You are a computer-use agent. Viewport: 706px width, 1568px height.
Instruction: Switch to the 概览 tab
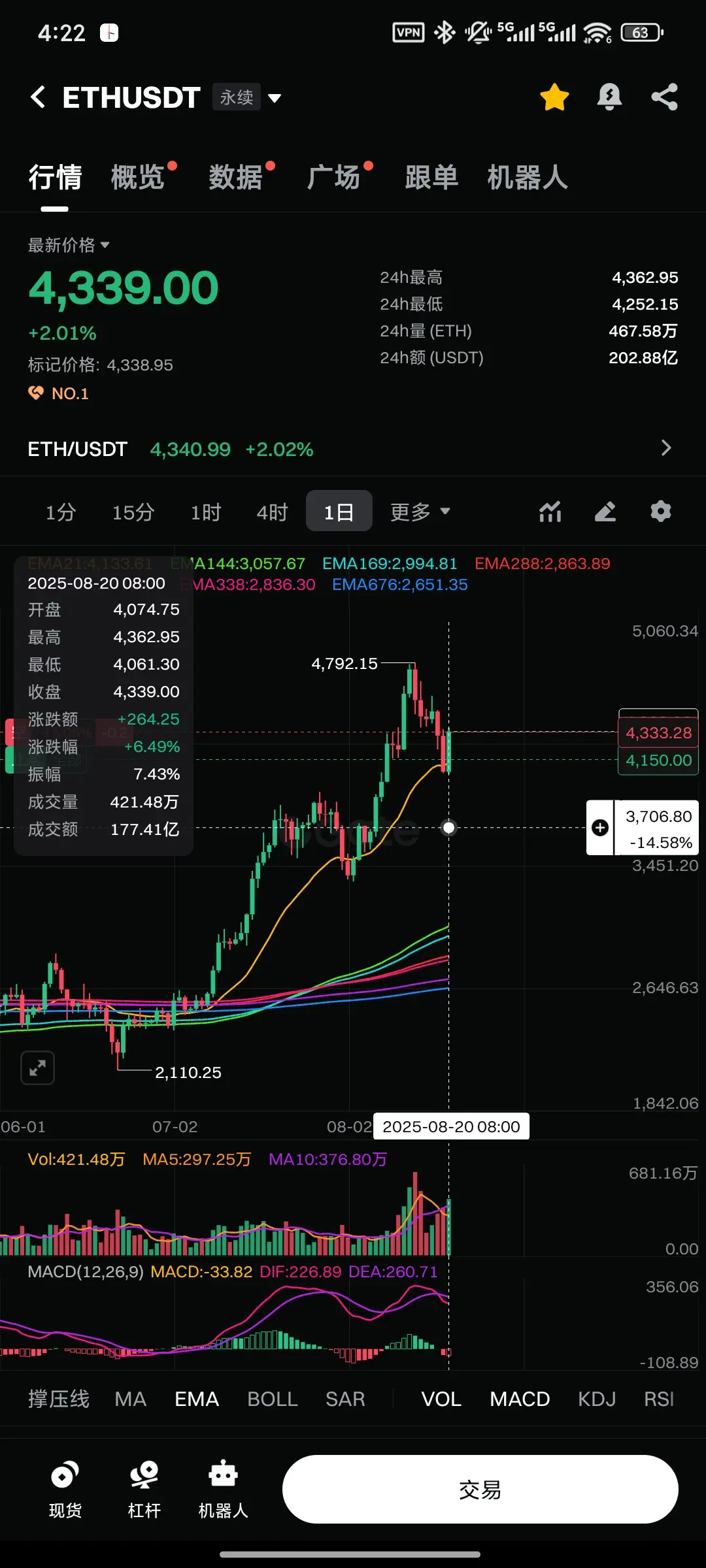137,177
